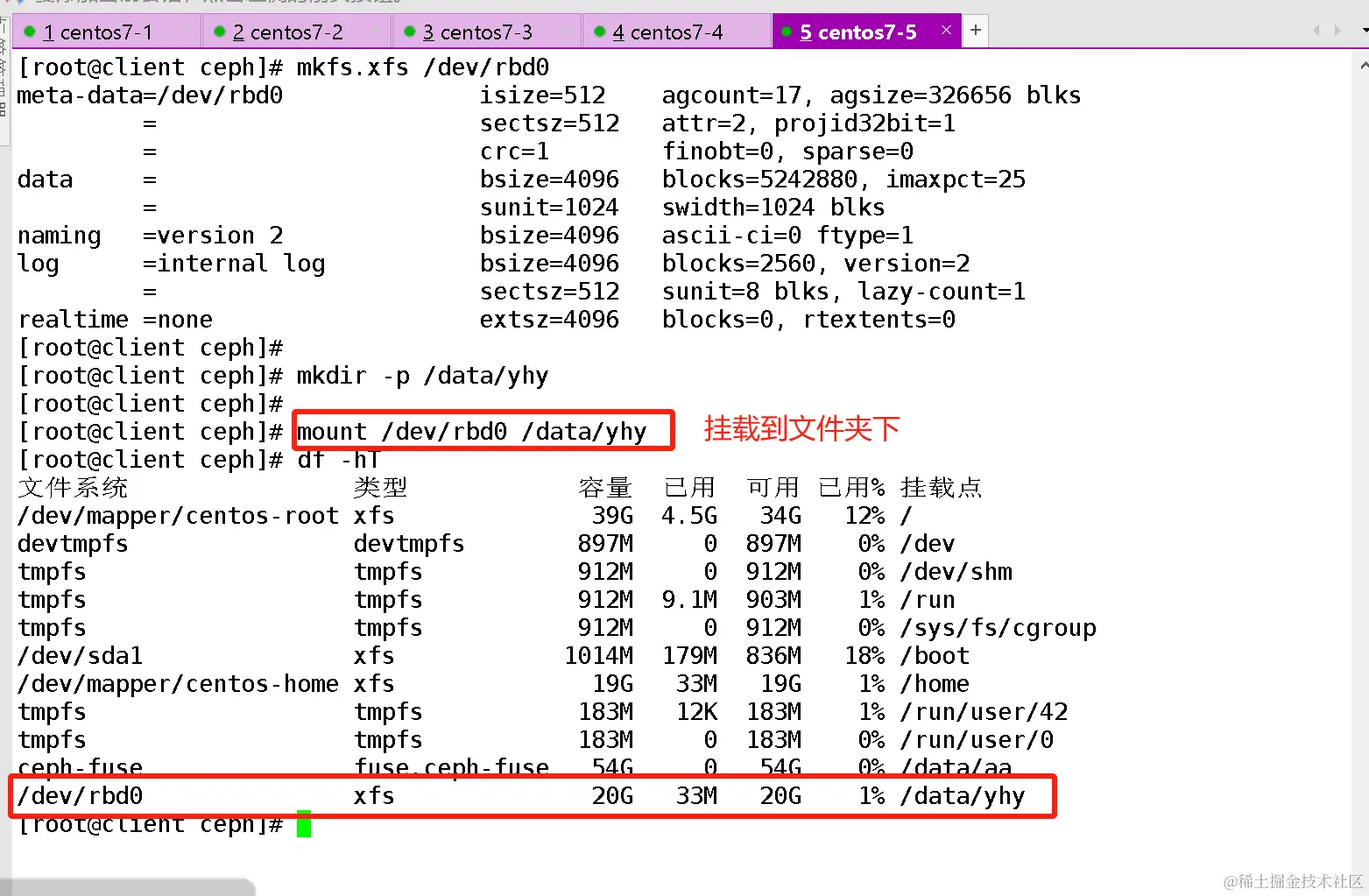
Task: Click the 'df -hT' command text
Action: click(339, 460)
